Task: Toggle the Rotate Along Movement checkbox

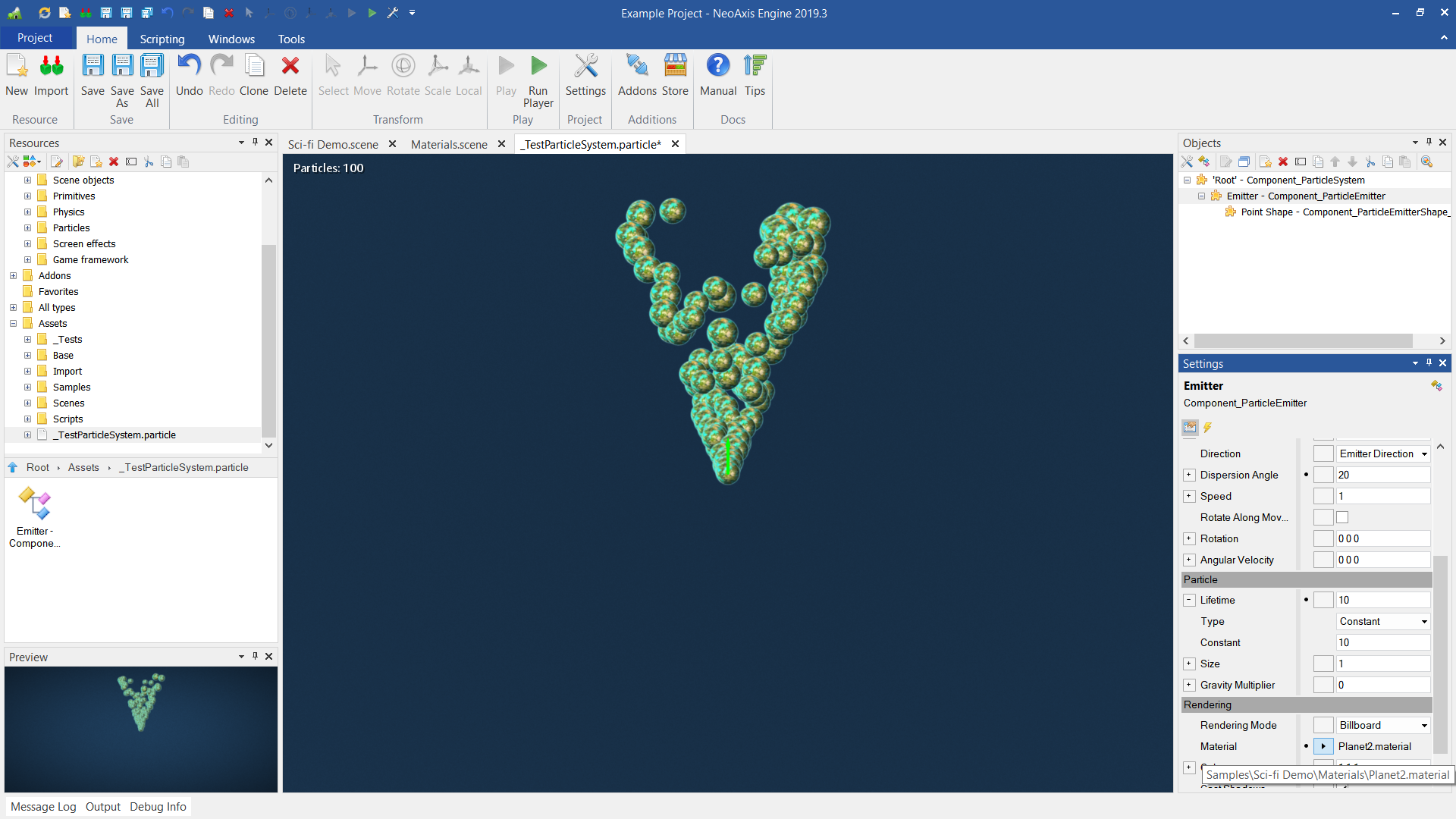Action: point(1342,517)
